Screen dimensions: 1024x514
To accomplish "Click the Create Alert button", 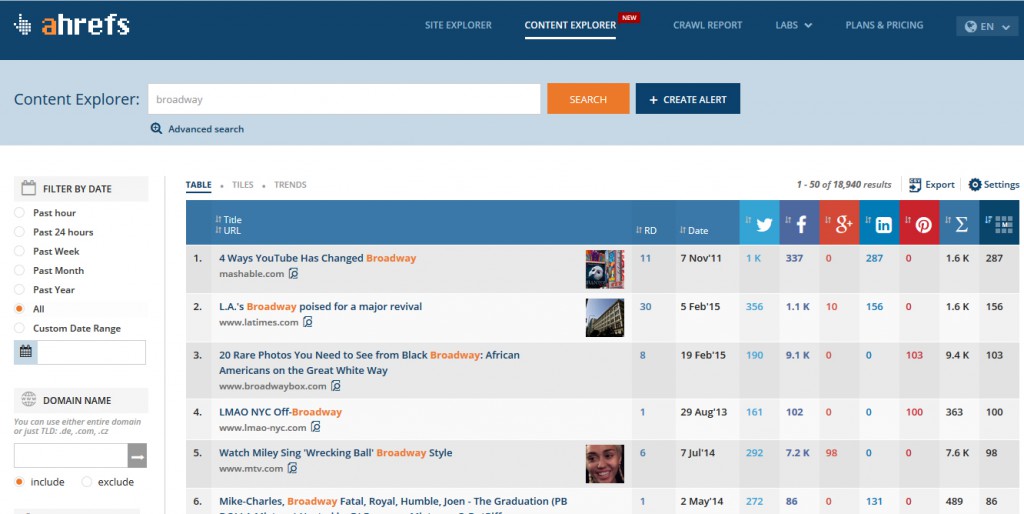I will (x=688, y=99).
